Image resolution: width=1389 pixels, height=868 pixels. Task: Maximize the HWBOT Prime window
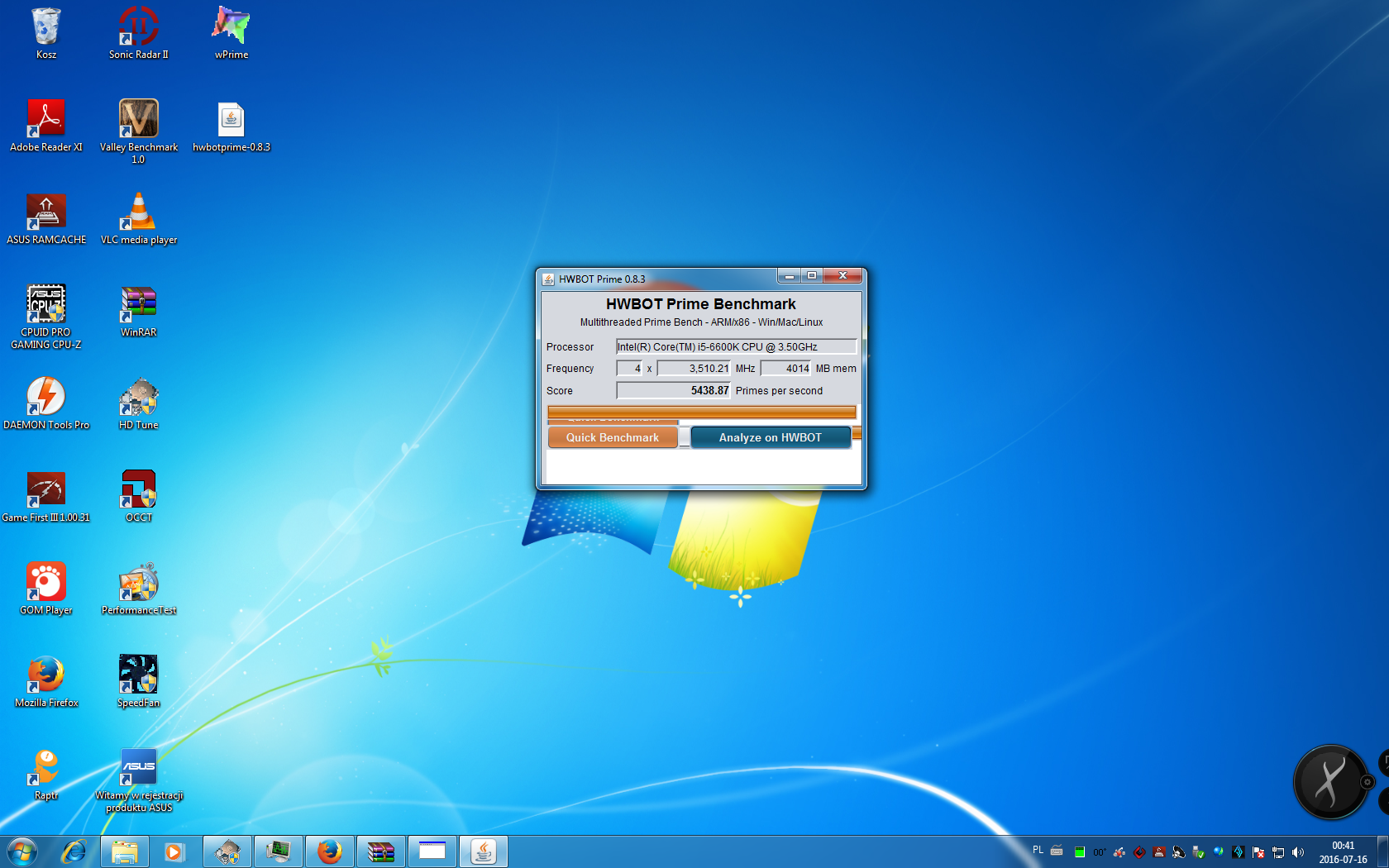point(812,276)
